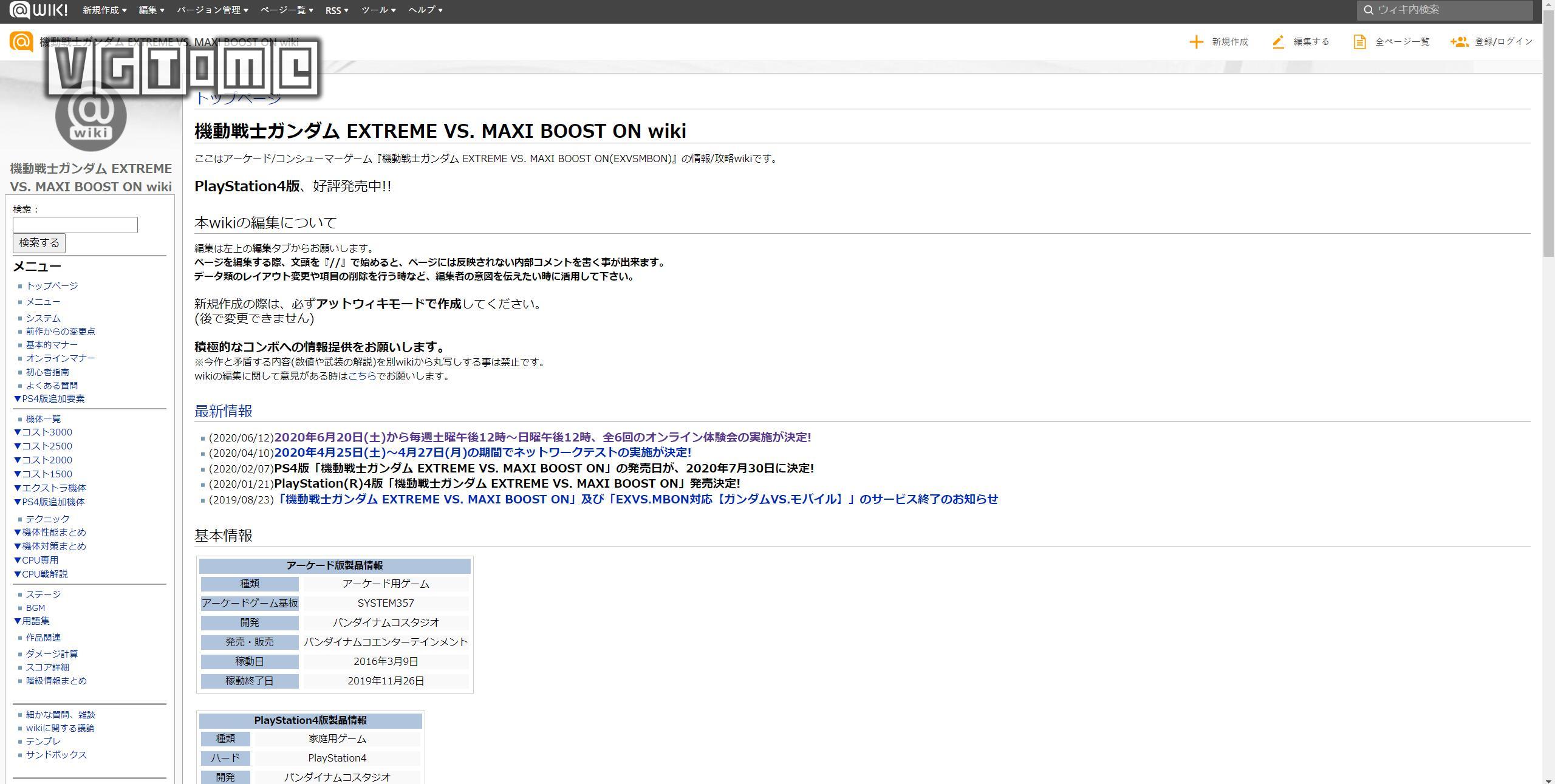Click the document 全ページ一覧 icon
The height and width of the screenshot is (784, 1555).
pos(1359,42)
